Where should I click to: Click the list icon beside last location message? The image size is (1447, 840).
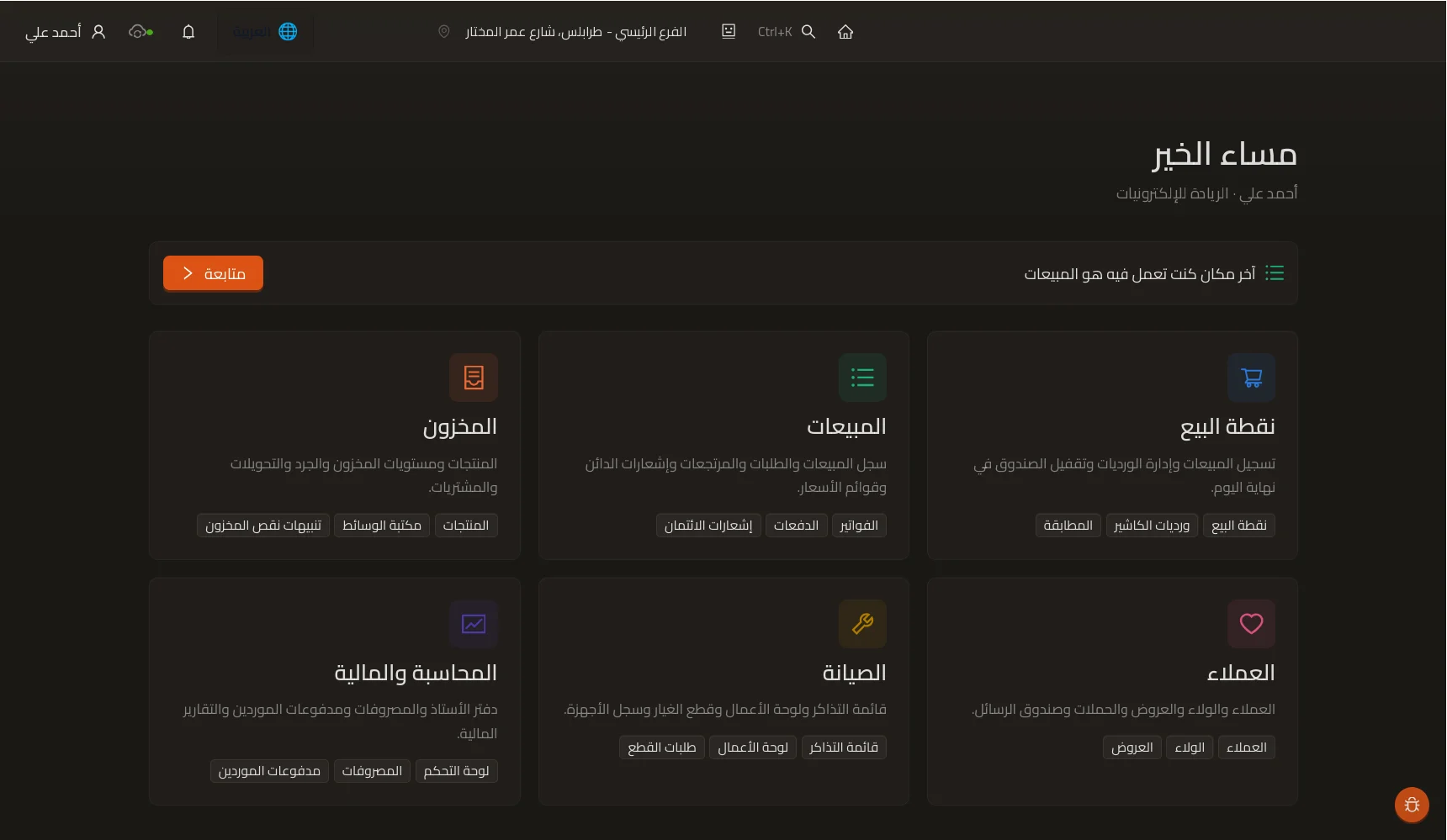point(1275,273)
